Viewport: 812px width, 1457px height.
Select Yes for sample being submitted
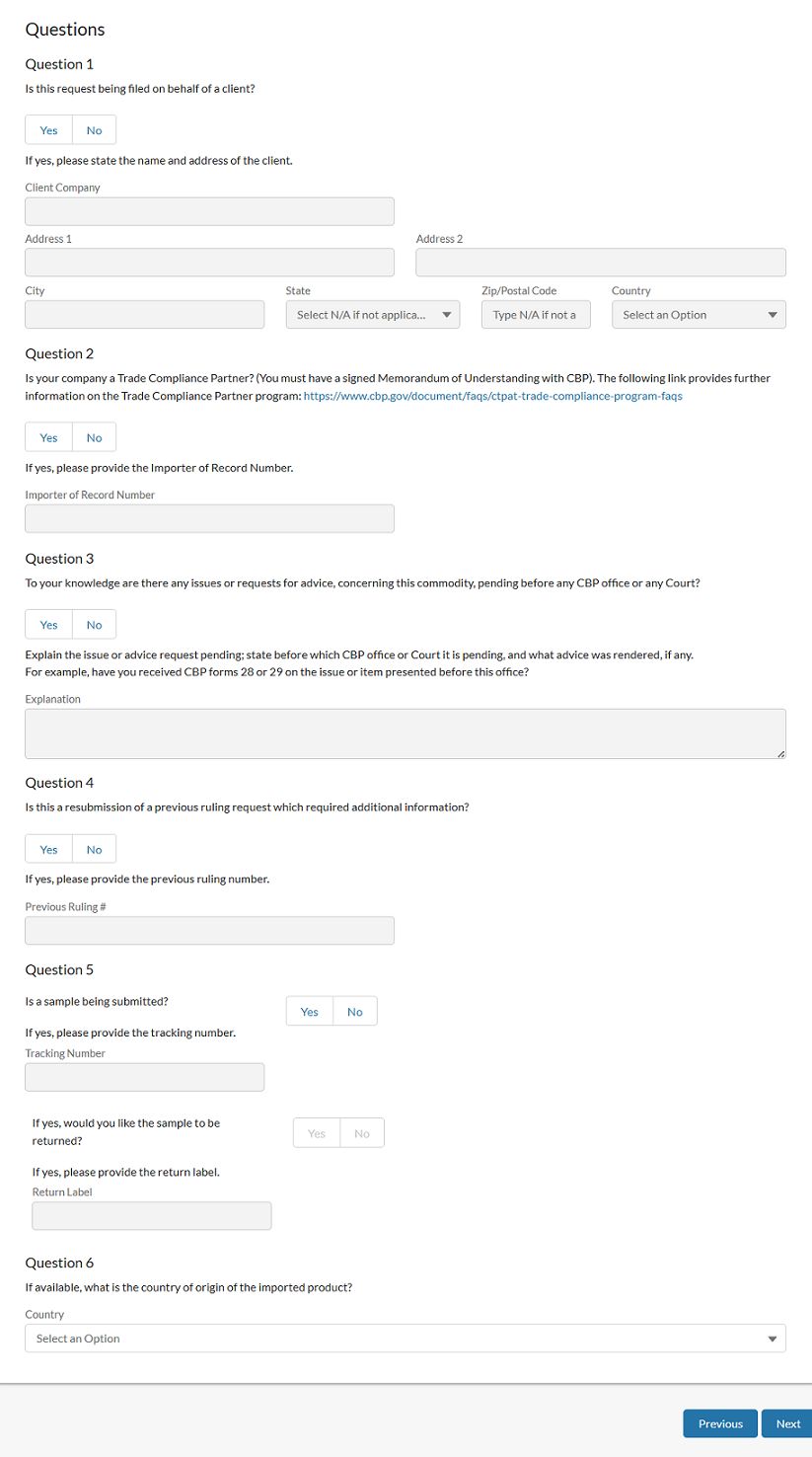tap(310, 1012)
